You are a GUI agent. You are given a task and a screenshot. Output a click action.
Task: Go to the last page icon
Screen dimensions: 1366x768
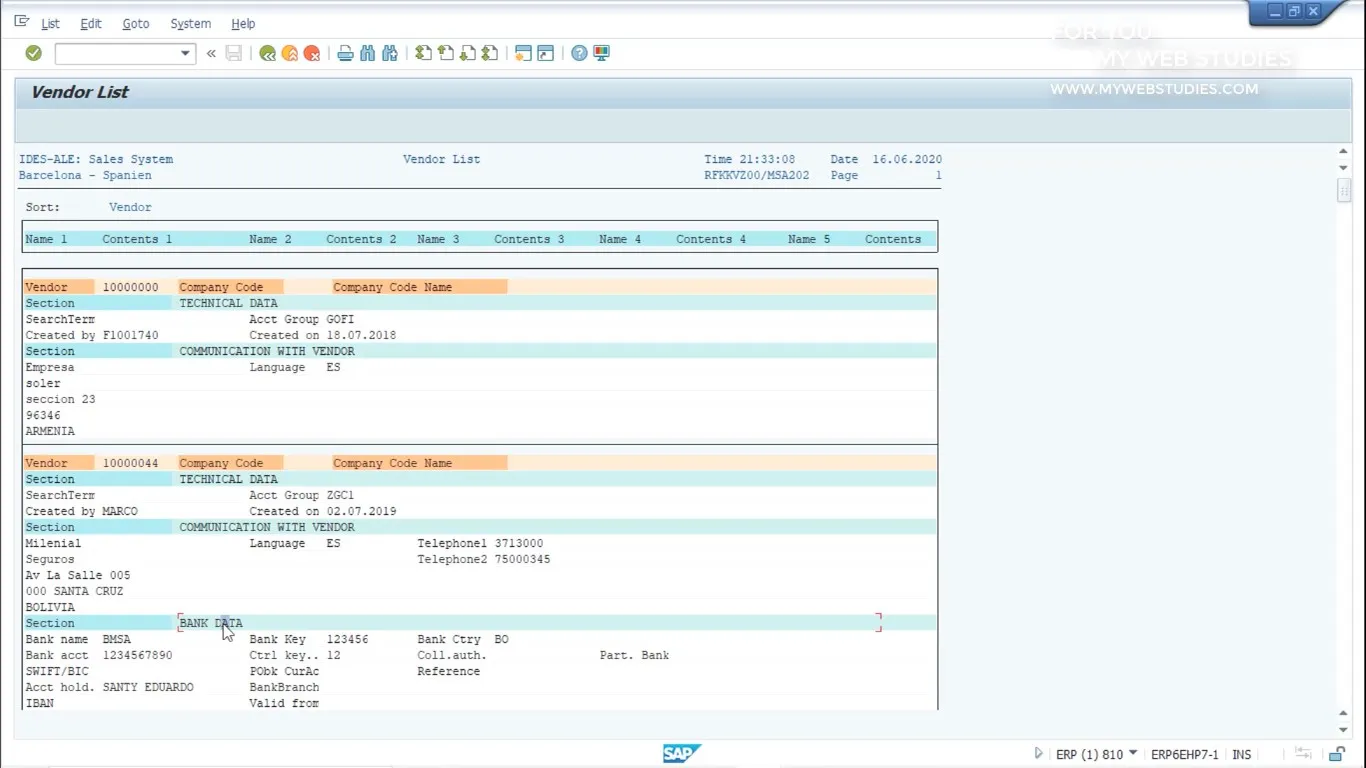click(489, 53)
